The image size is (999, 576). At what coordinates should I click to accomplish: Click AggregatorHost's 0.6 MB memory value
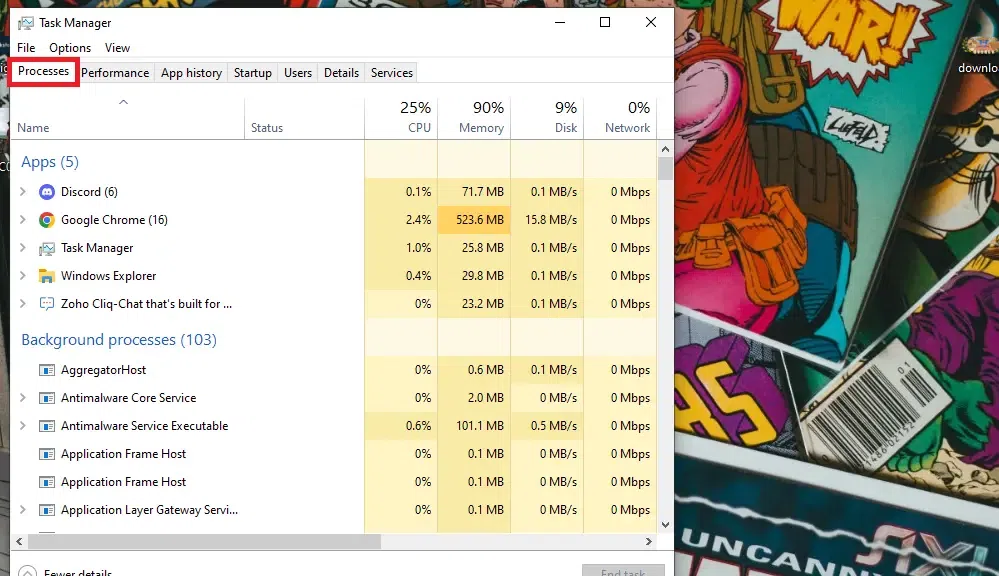click(x=485, y=370)
